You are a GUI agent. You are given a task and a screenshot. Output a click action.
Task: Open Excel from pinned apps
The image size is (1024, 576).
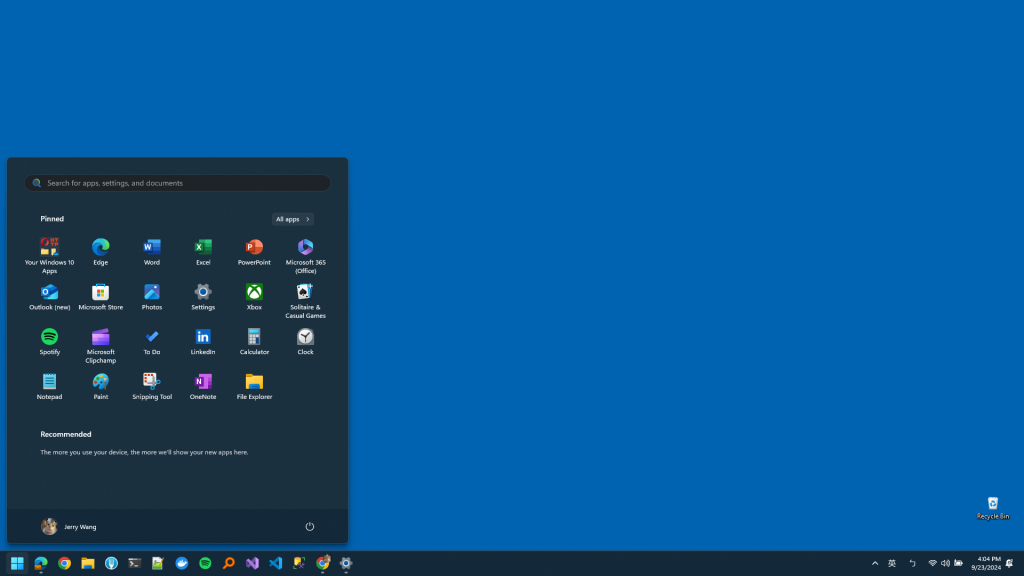tap(203, 251)
